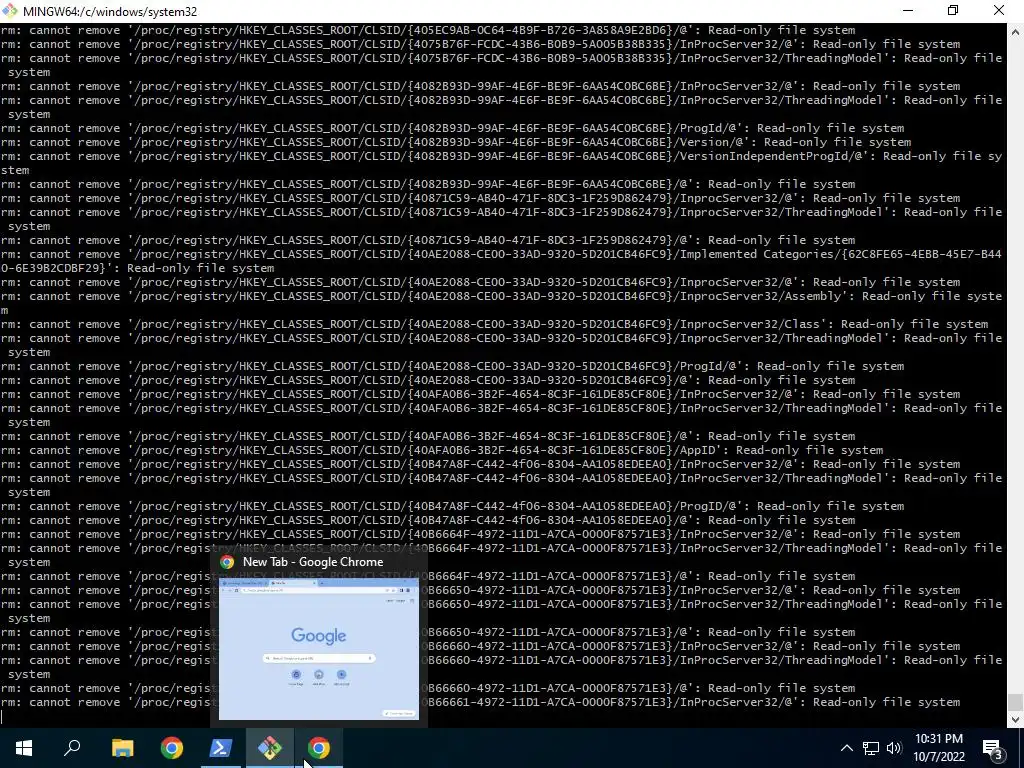Viewport: 1024px width, 768px height.
Task: Click the terminal scrollbar thumb
Action: click(x=1016, y=703)
